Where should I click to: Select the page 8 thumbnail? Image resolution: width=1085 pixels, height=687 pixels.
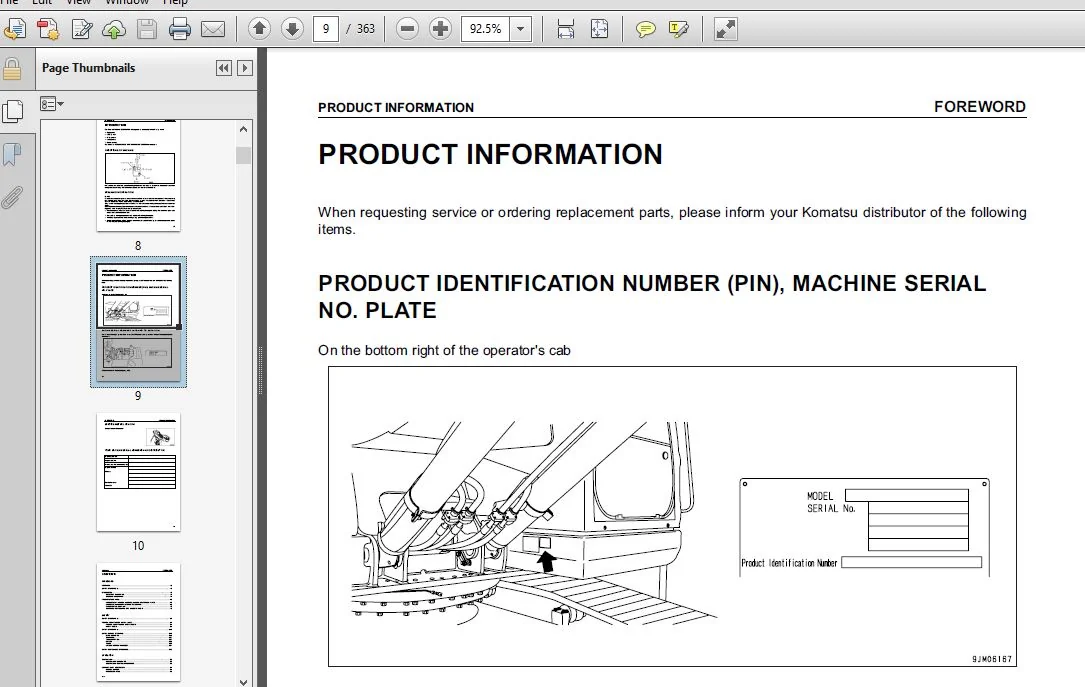pyautogui.click(x=138, y=175)
